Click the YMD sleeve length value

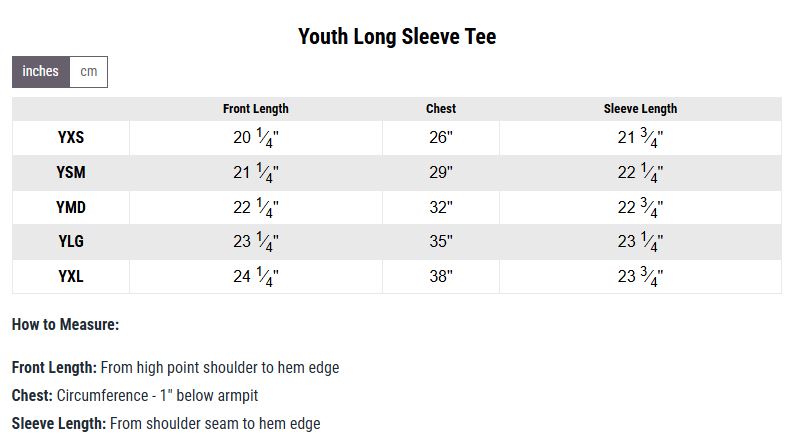[x=640, y=207]
